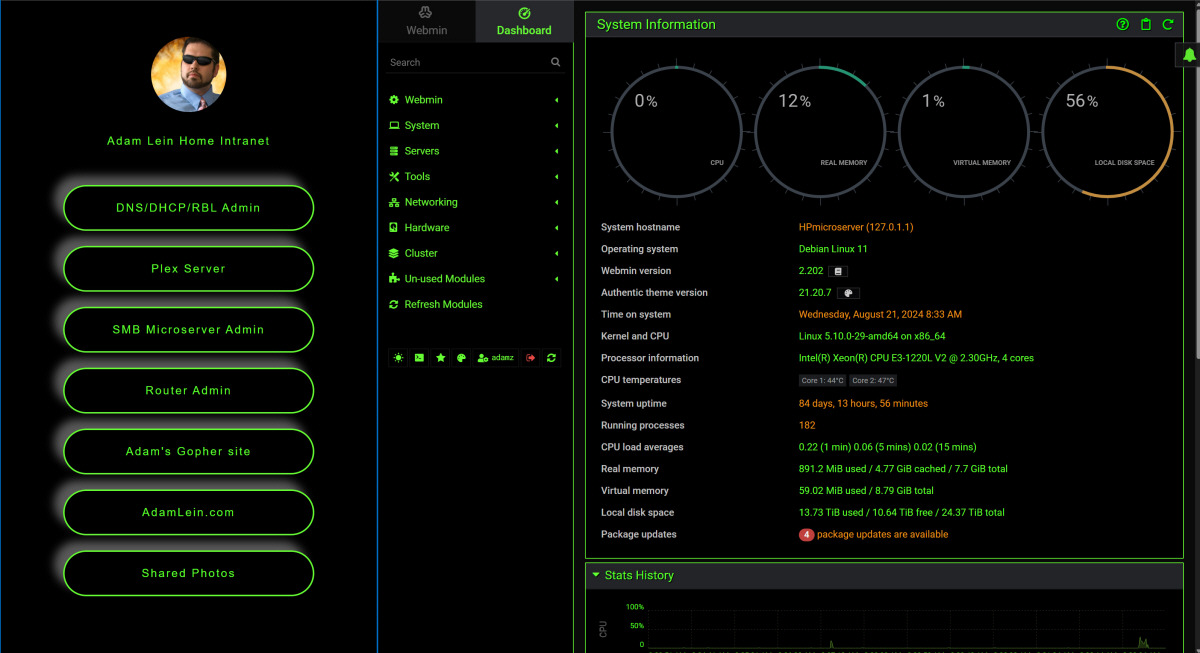1200x653 pixels.
Task: Click the Un-used Modules puzzle icon
Action: coord(394,279)
